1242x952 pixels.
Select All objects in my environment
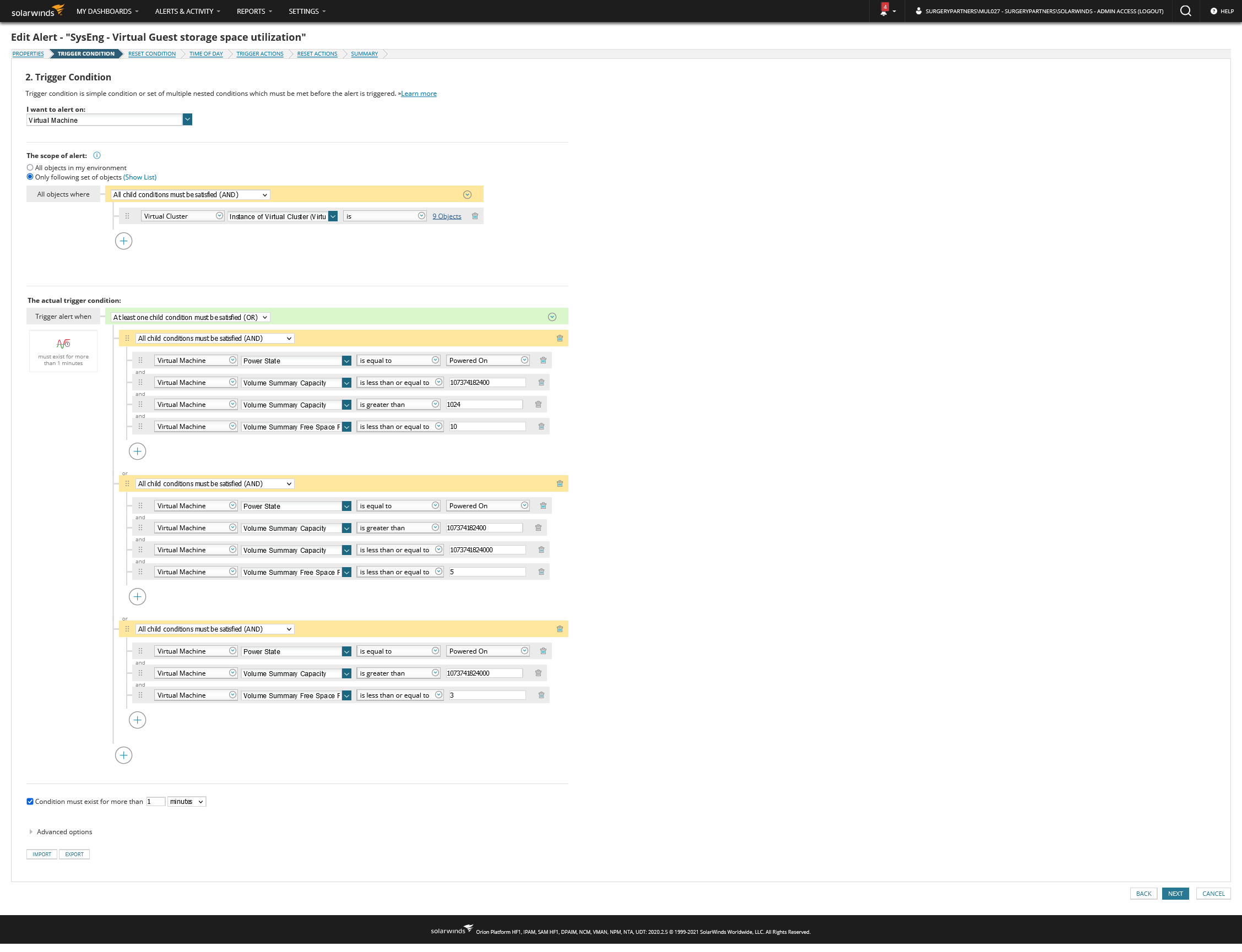coord(30,168)
